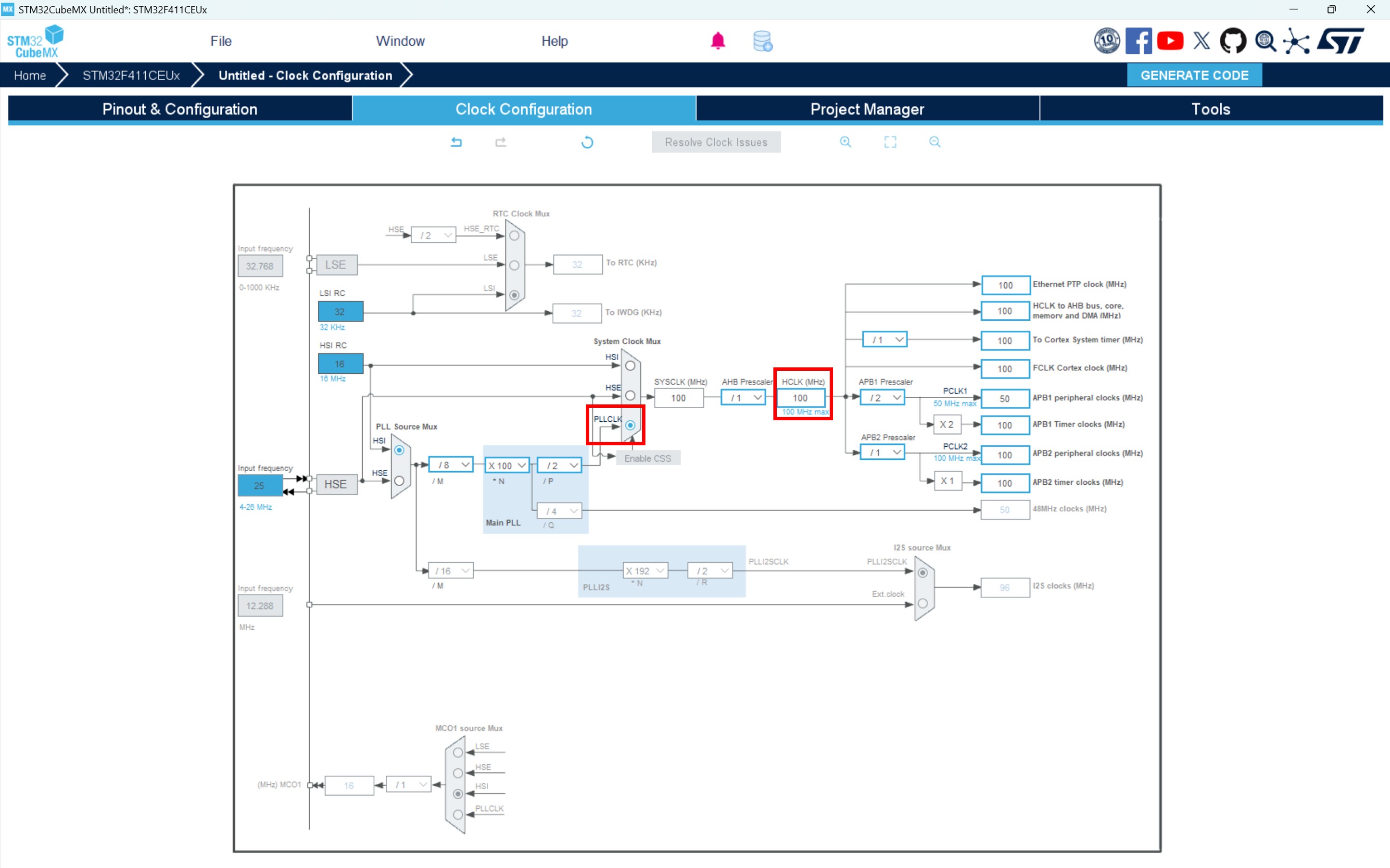Click the redo arrow icon
This screenshot has height=868, width=1390.
click(x=501, y=142)
